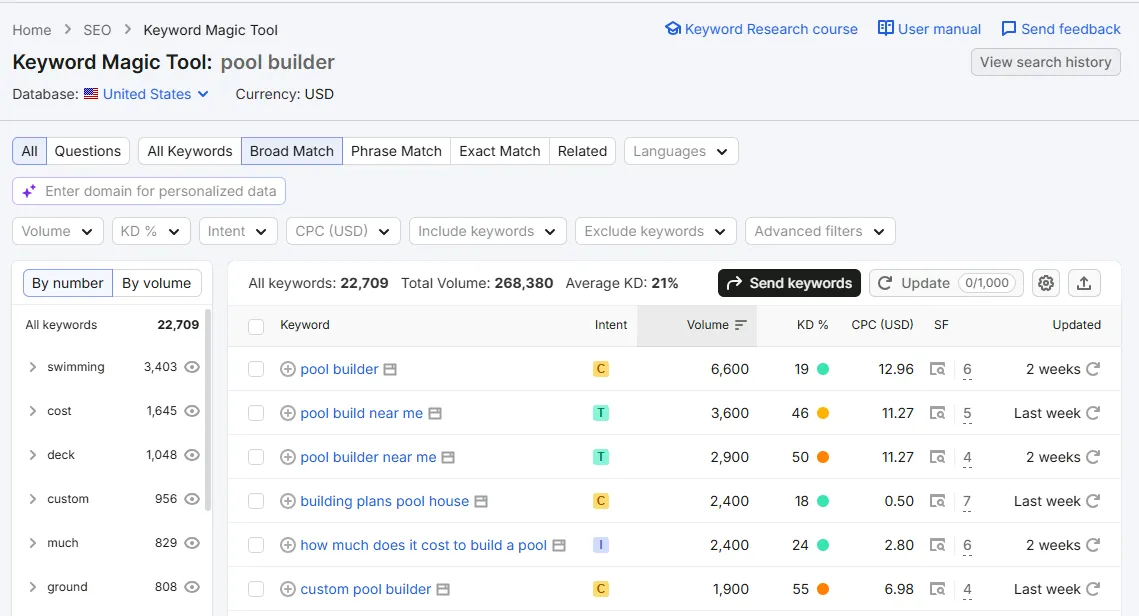
Task: Open the CPC (USD) filter dropdown
Action: 343,231
